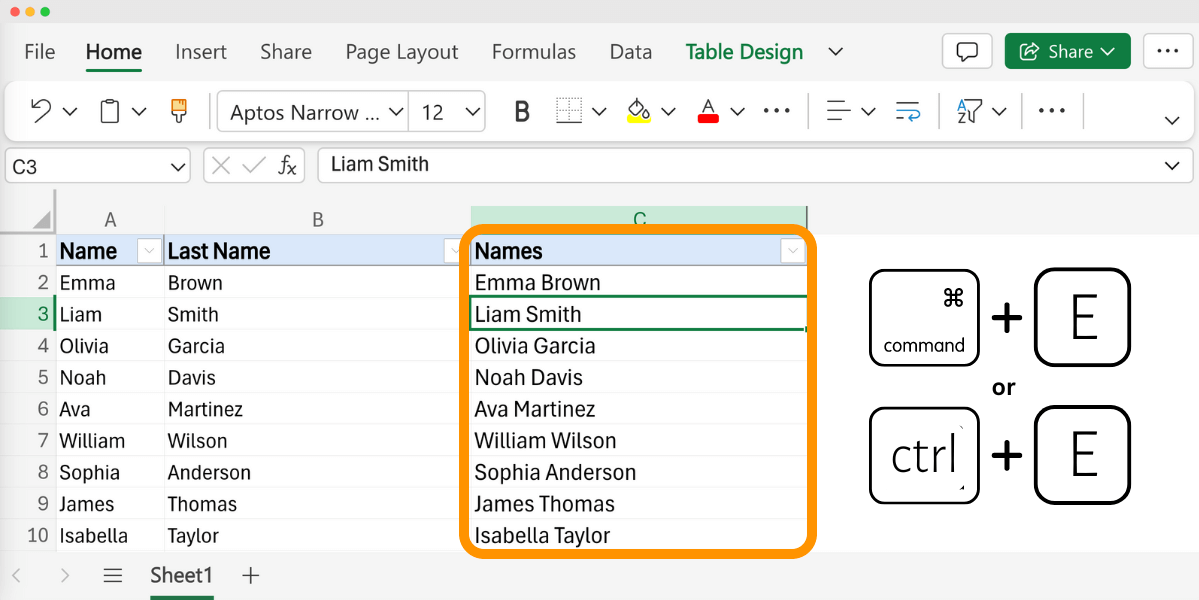Open the top-right More options button
This screenshot has width=1199, height=600.
click(1167, 51)
